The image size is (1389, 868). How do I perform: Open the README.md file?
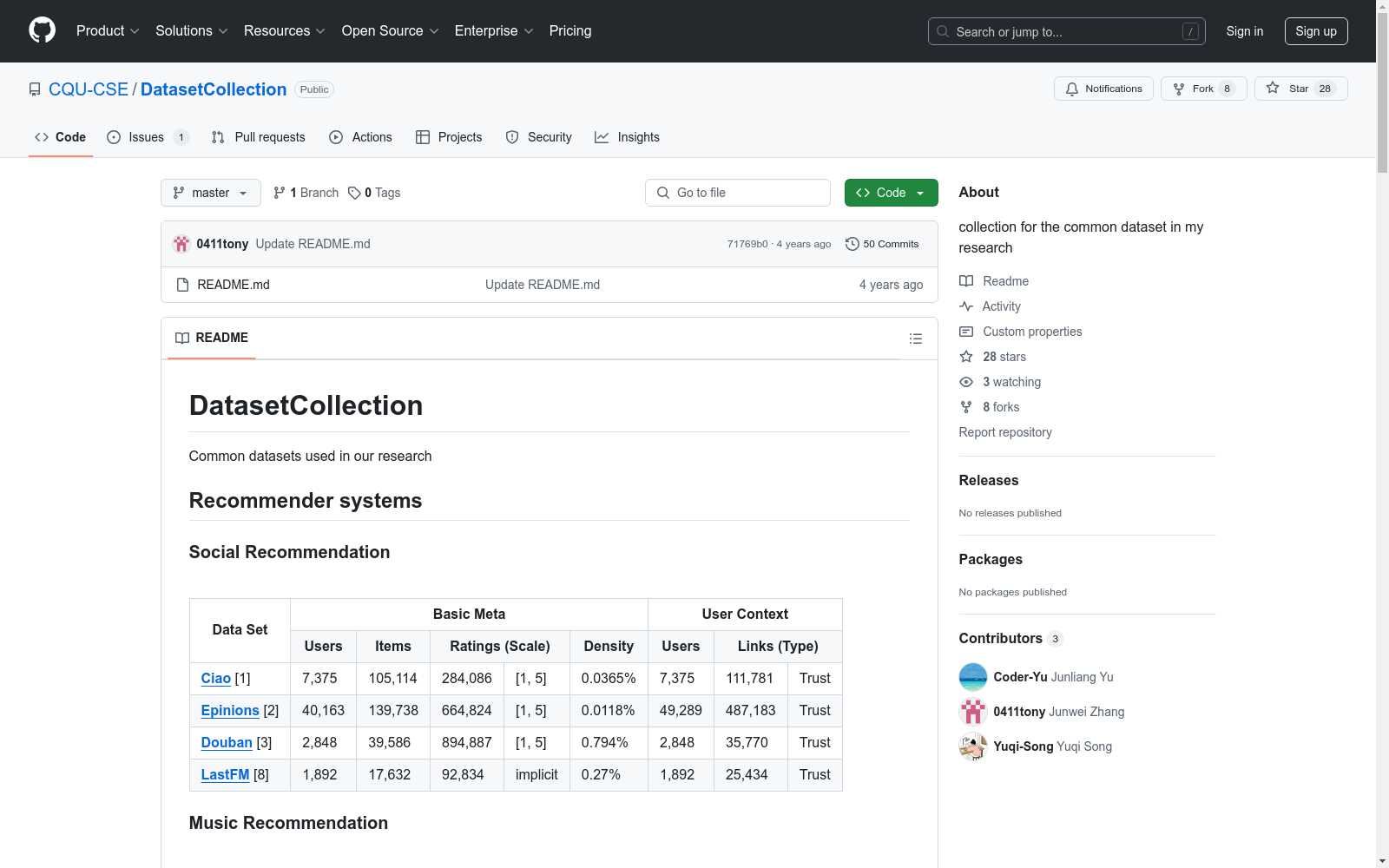(234, 285)
